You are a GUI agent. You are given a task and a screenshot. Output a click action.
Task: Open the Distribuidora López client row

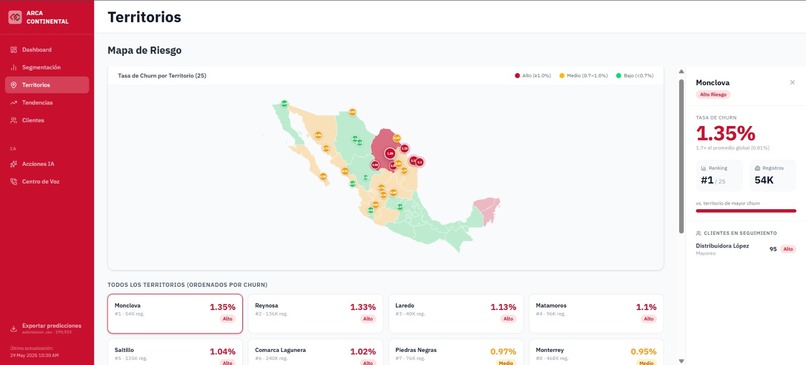pos(746,249)
